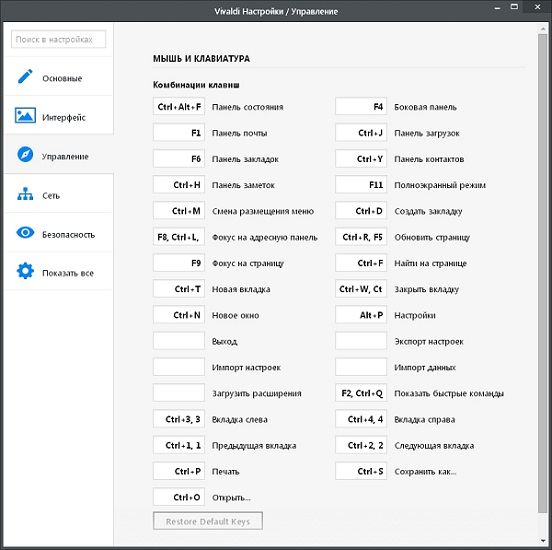Click the scrollbar up arrow
The height and width of the screenshot is (550, 552).
pos(542,29)
